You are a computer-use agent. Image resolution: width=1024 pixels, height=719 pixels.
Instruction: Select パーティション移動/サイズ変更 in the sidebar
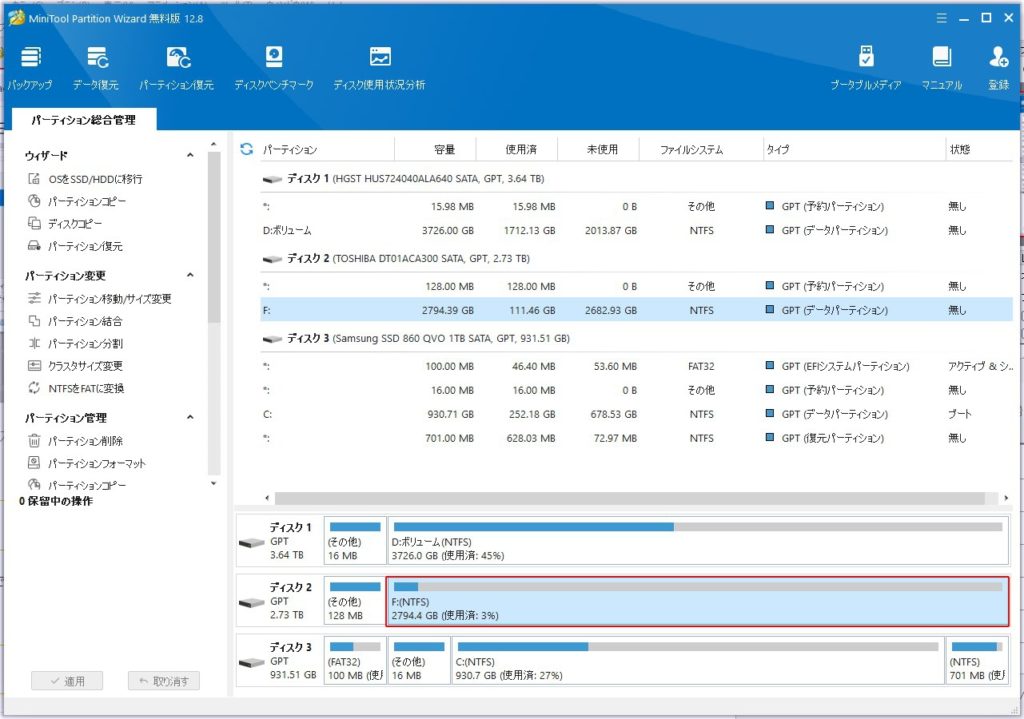point(110,299)
